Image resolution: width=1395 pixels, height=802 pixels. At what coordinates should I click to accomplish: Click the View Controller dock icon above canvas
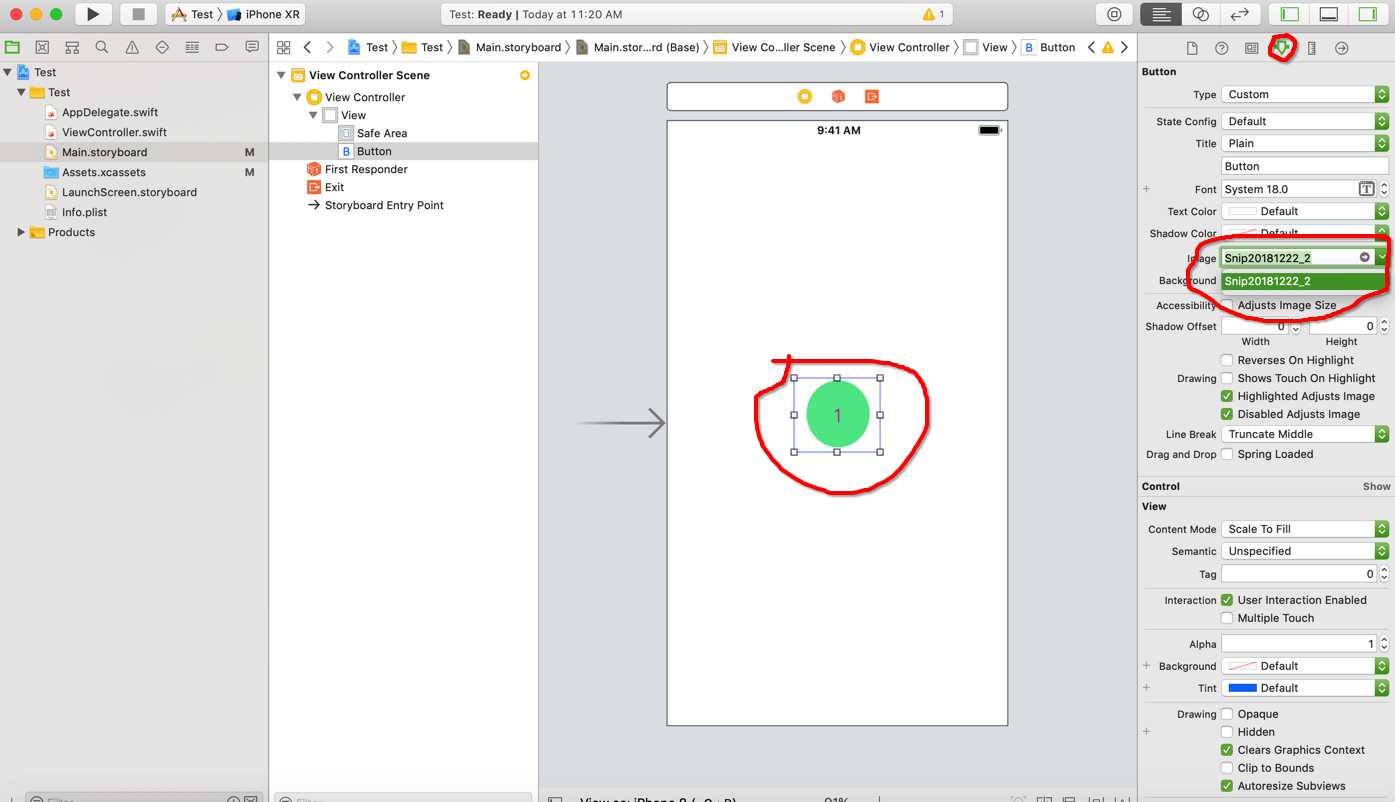[x=805, y=96]
